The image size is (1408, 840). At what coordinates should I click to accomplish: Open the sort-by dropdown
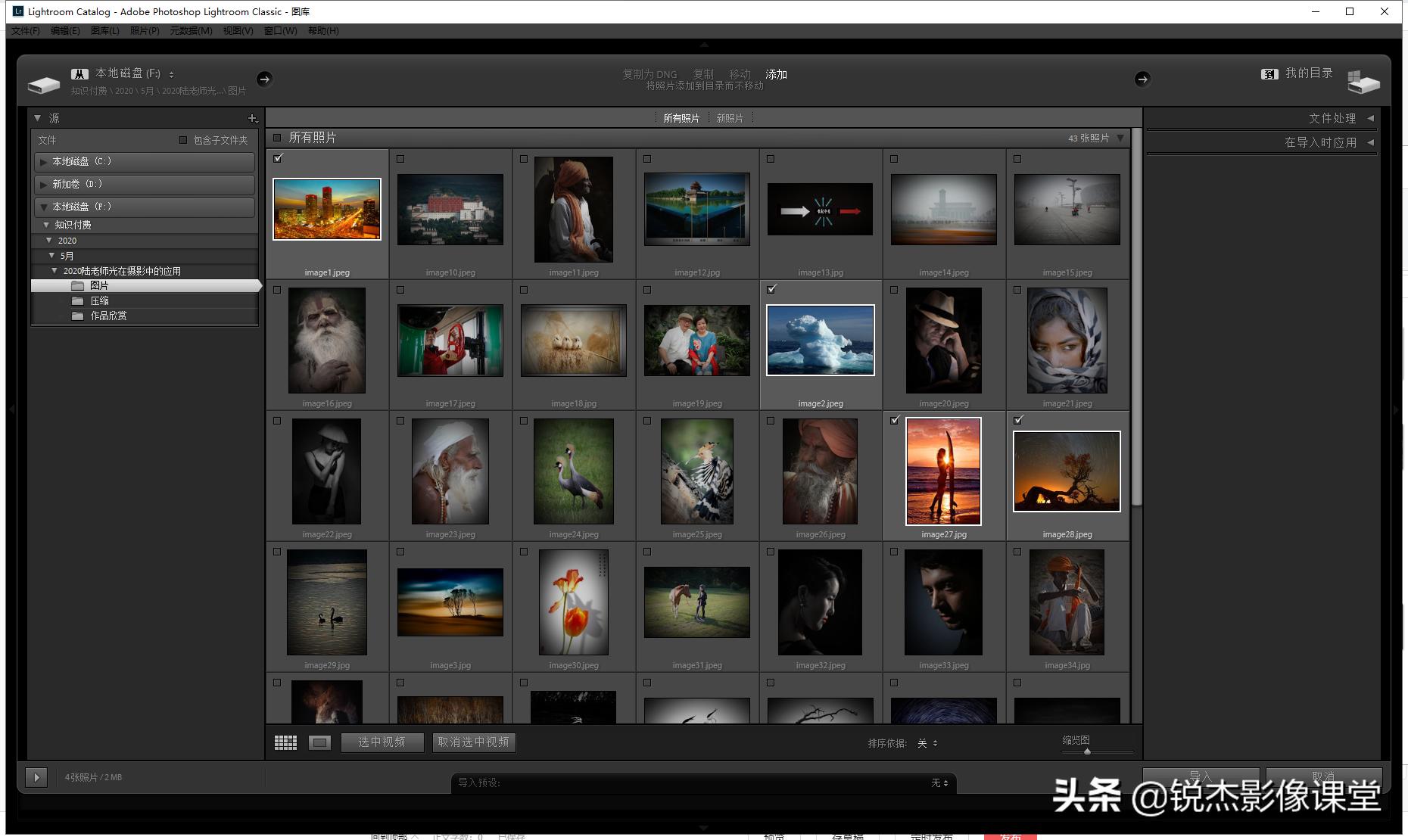pyautogui.click(x=927, y=743)
